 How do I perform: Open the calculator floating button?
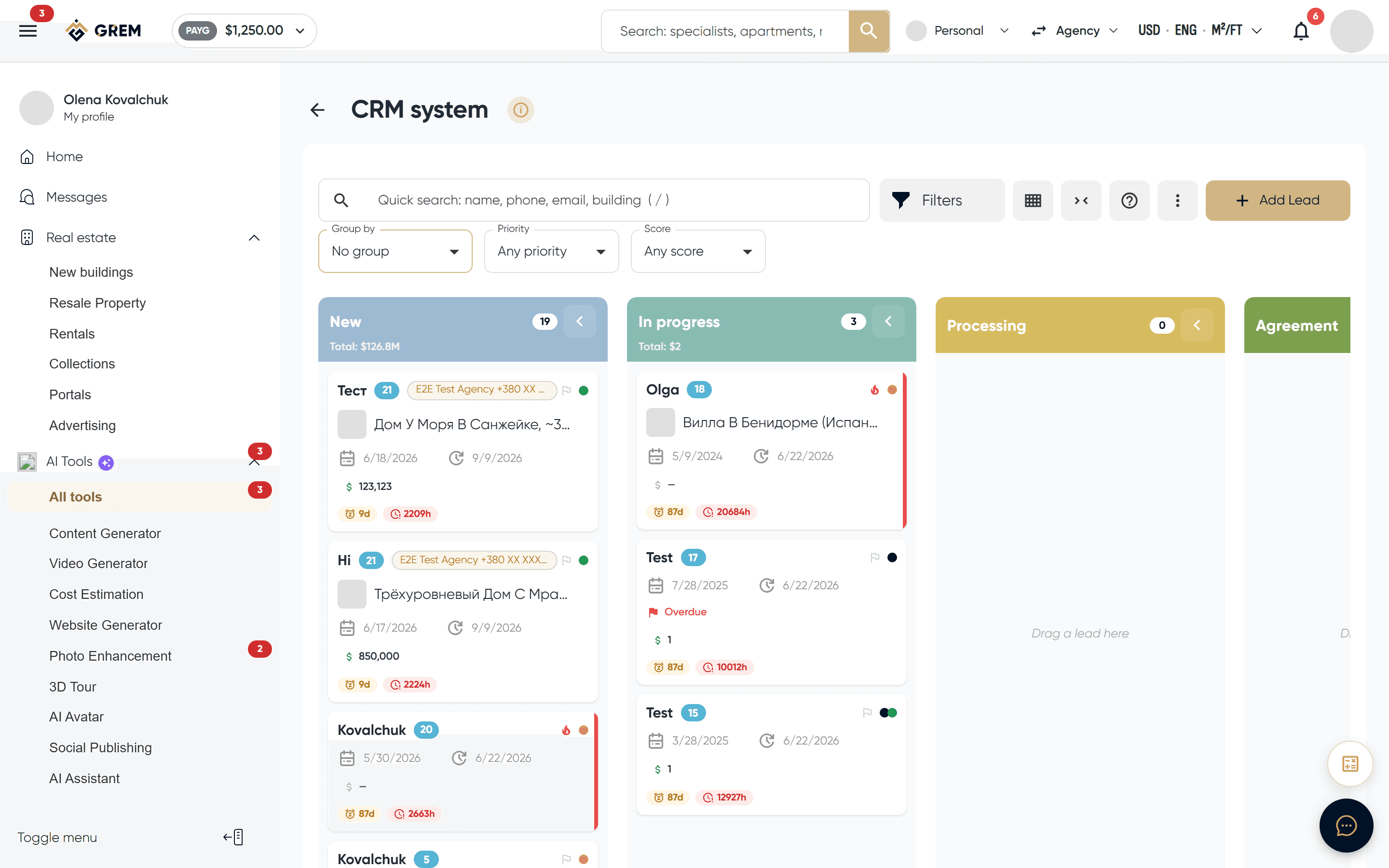1350,763
